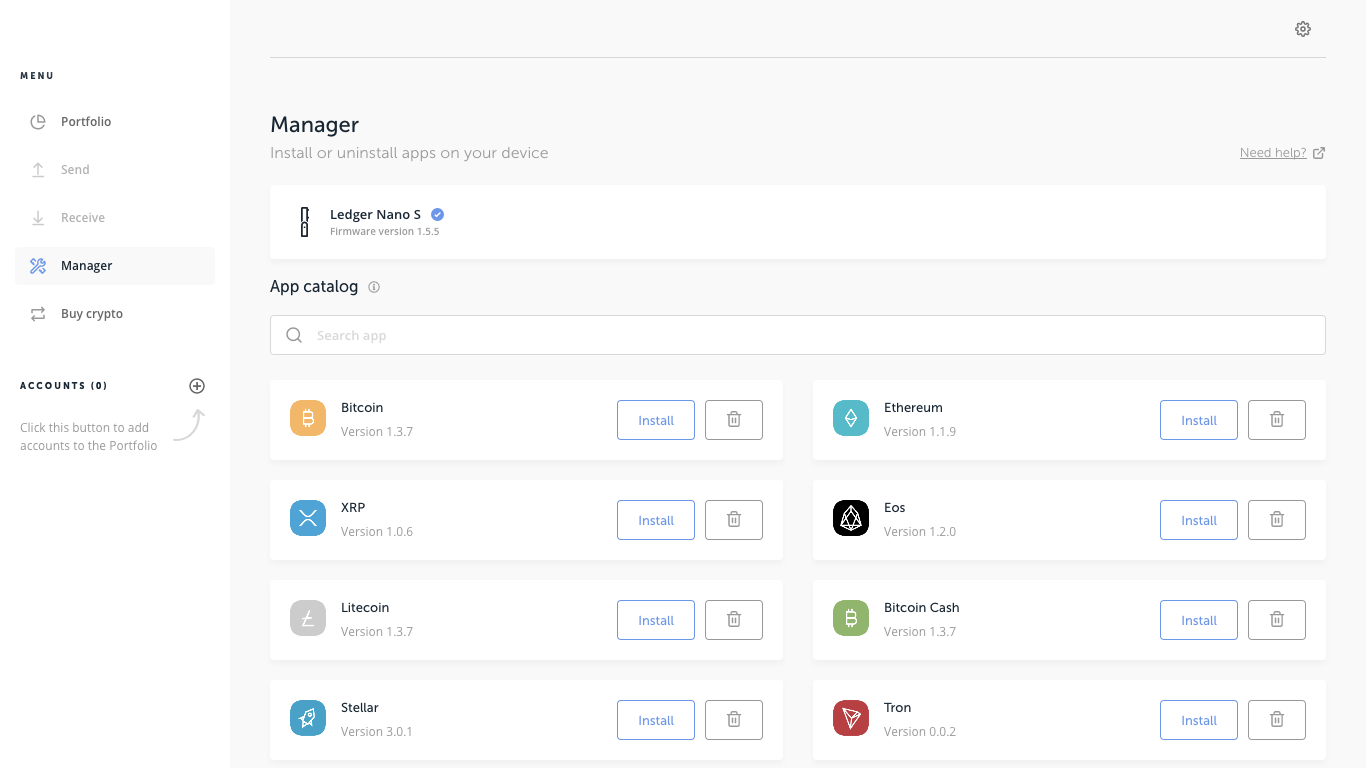
Task: Click the Tron app logo icon
Action: [x=851, y=718]
